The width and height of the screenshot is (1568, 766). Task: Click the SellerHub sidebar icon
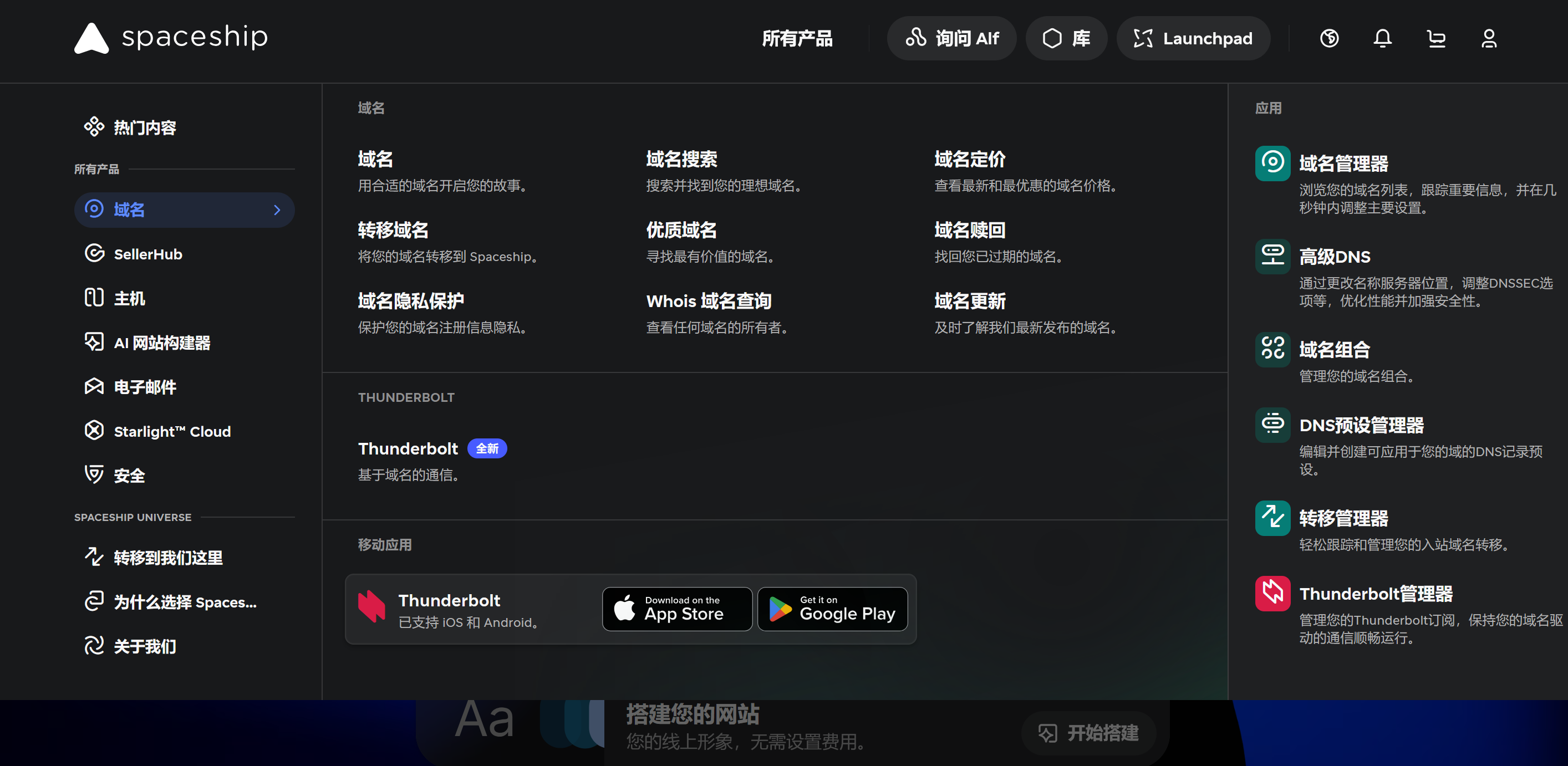click(x=94, y=254)
